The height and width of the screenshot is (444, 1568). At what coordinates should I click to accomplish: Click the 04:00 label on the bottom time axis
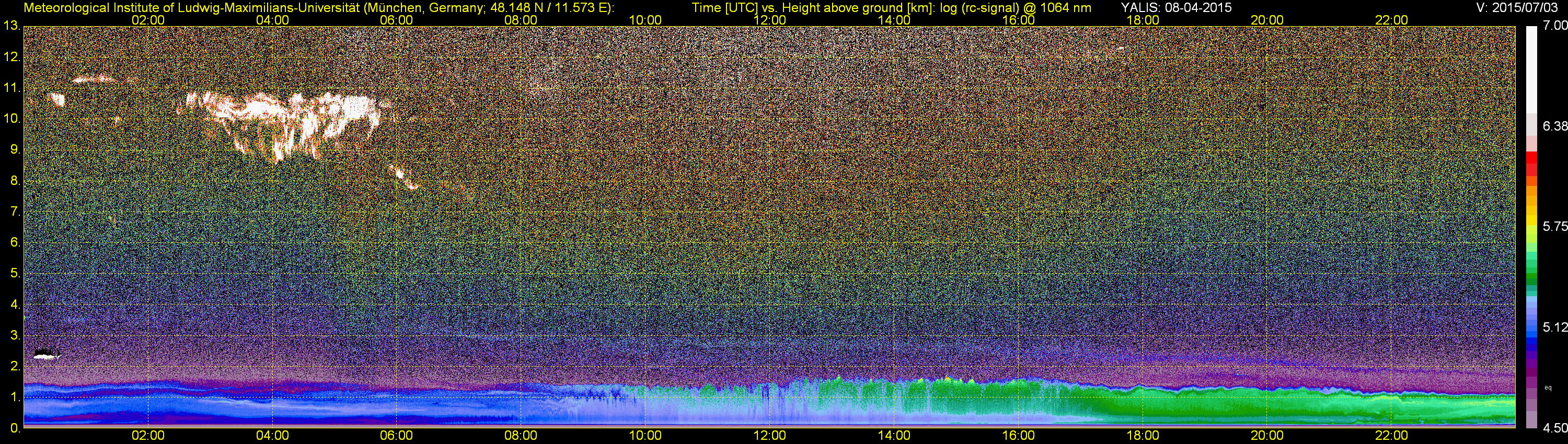[272, 436]
